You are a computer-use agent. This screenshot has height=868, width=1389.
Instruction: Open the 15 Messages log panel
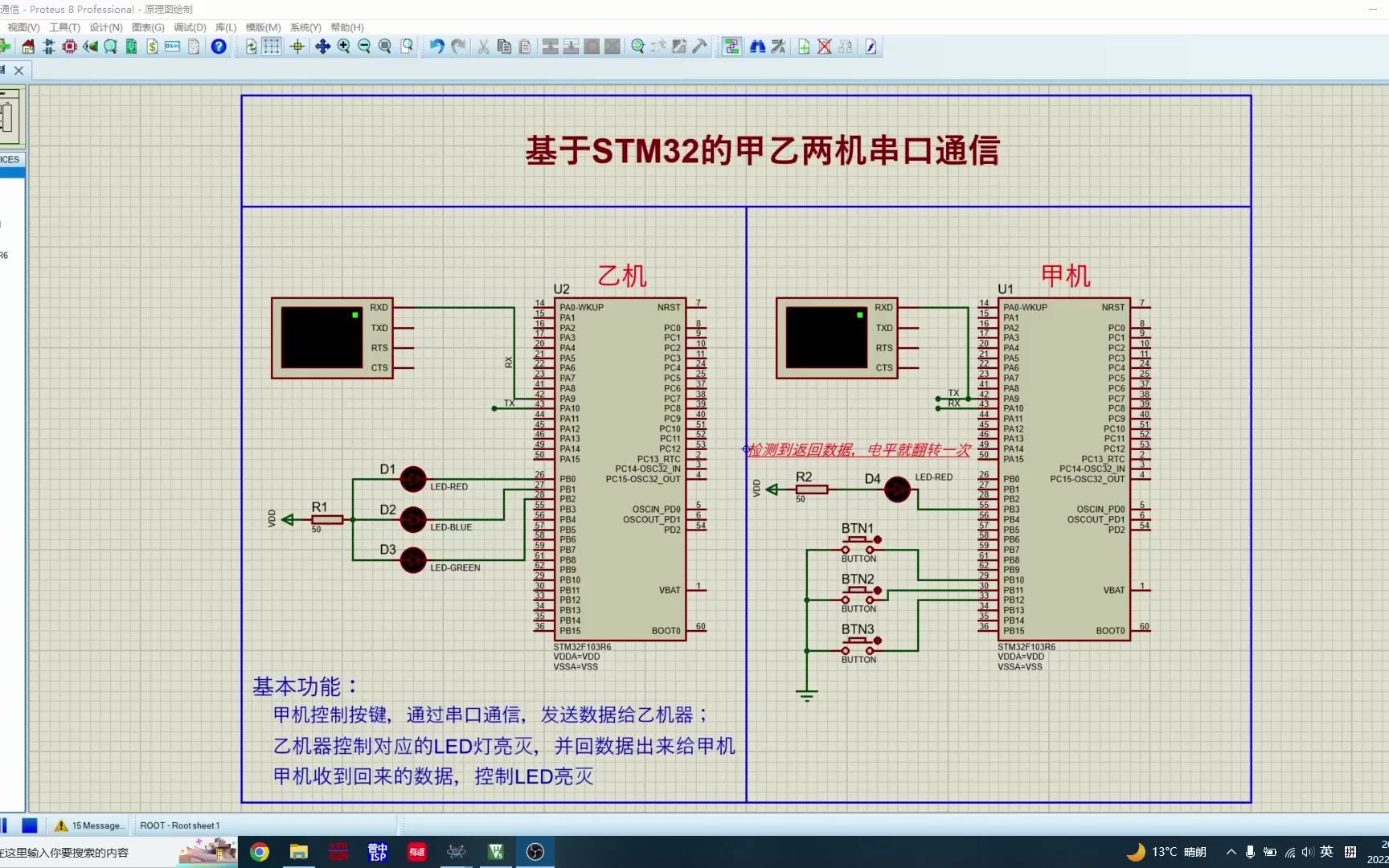[x=91, y=825]
